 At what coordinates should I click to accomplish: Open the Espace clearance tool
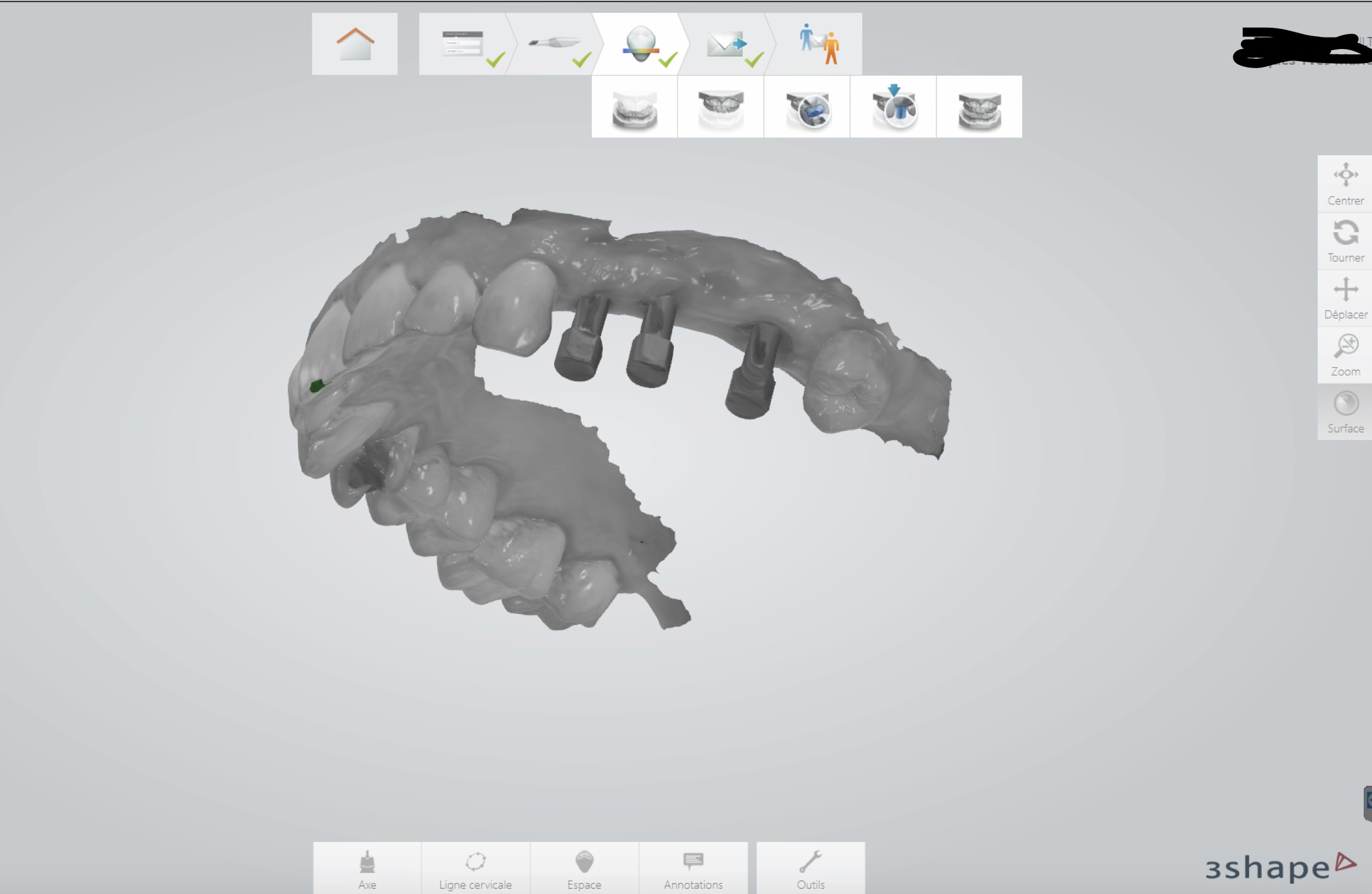pos(584,868)
